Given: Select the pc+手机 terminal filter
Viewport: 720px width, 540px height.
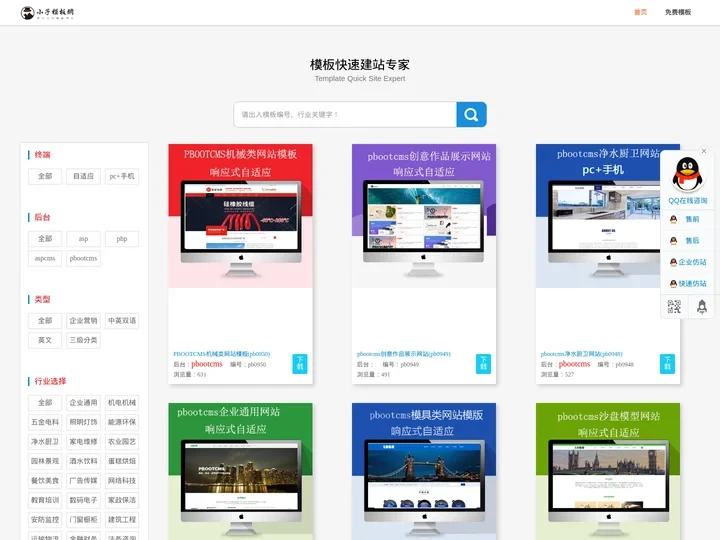Looking at the screenshot, I should [122, 176].
